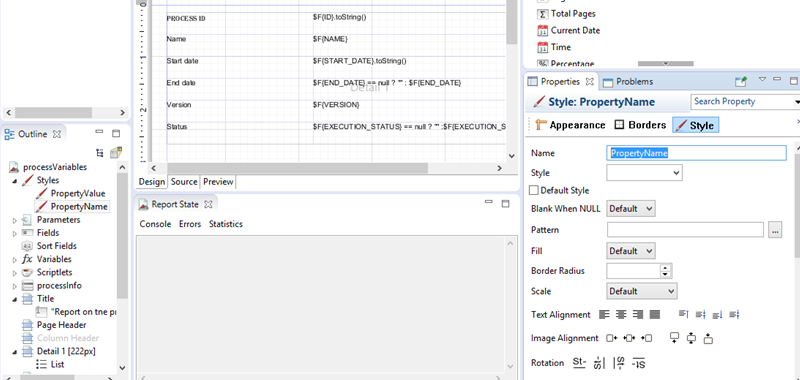Open the Scale dropdown
Viewport: 800px width, 380px height.
(x=642, y=291)
